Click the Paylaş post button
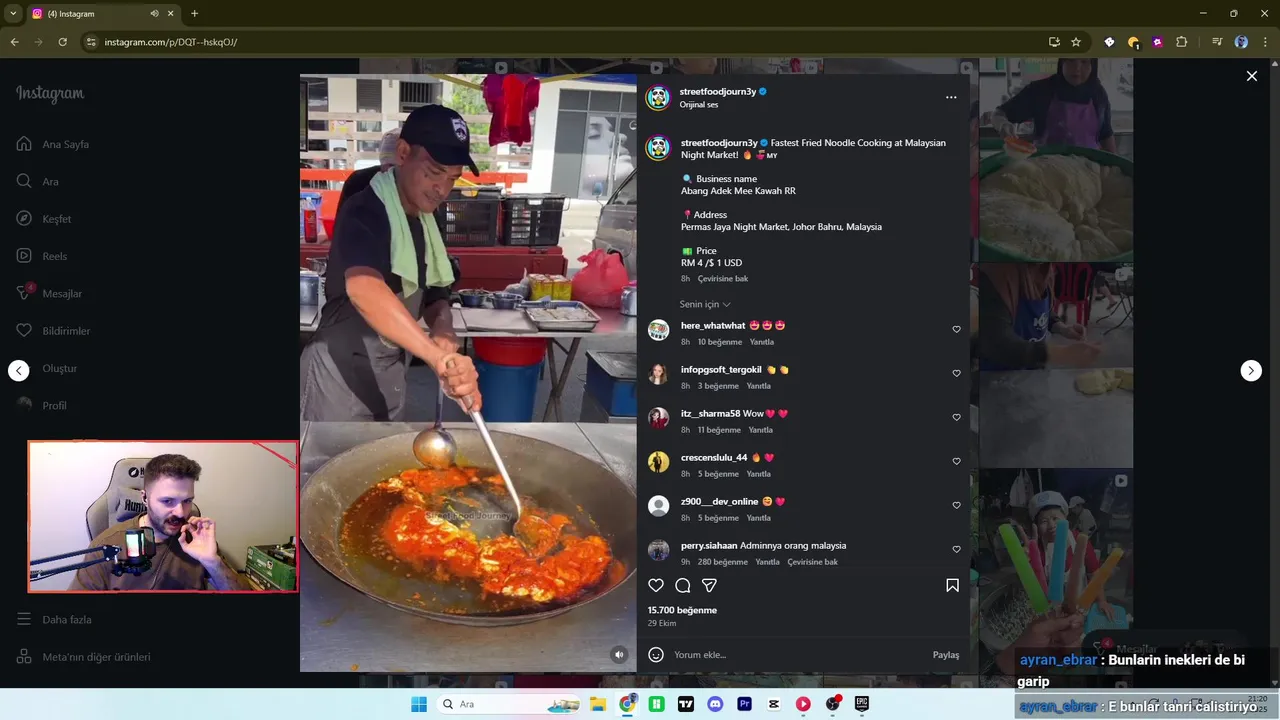This screenshot has width=1280, height=720. pos(946,655)
